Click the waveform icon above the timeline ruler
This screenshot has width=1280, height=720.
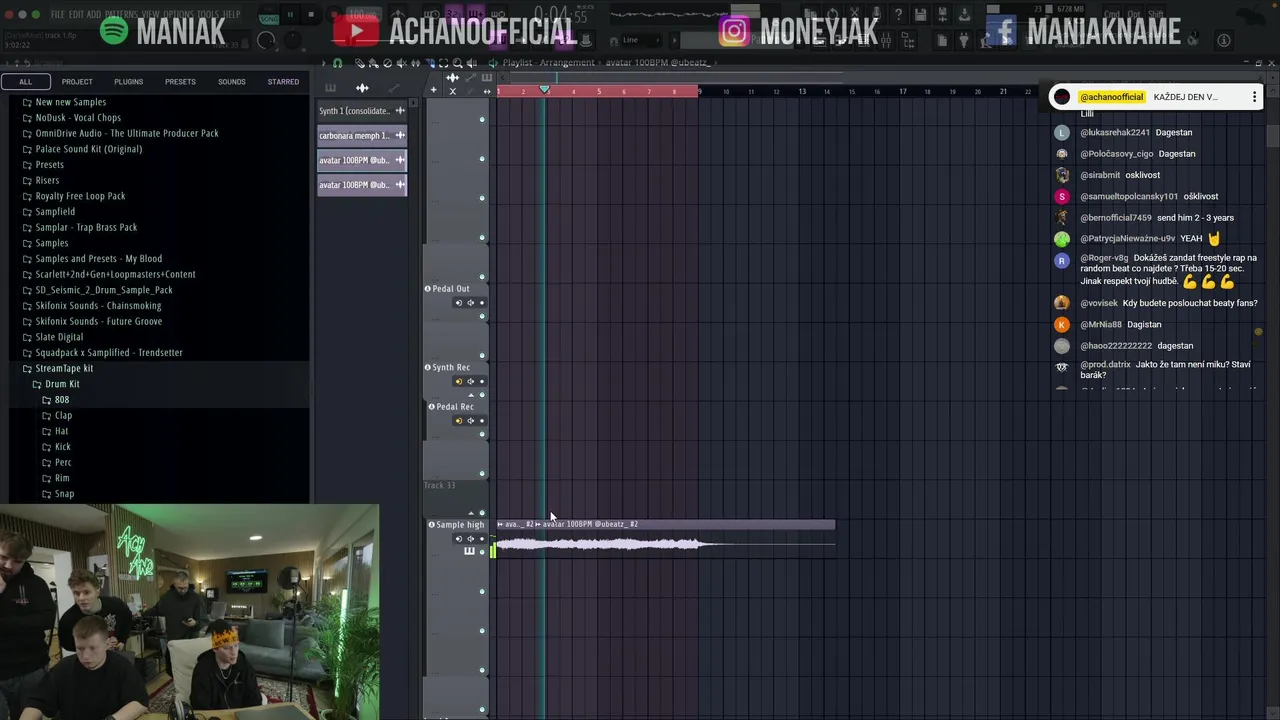452,78
